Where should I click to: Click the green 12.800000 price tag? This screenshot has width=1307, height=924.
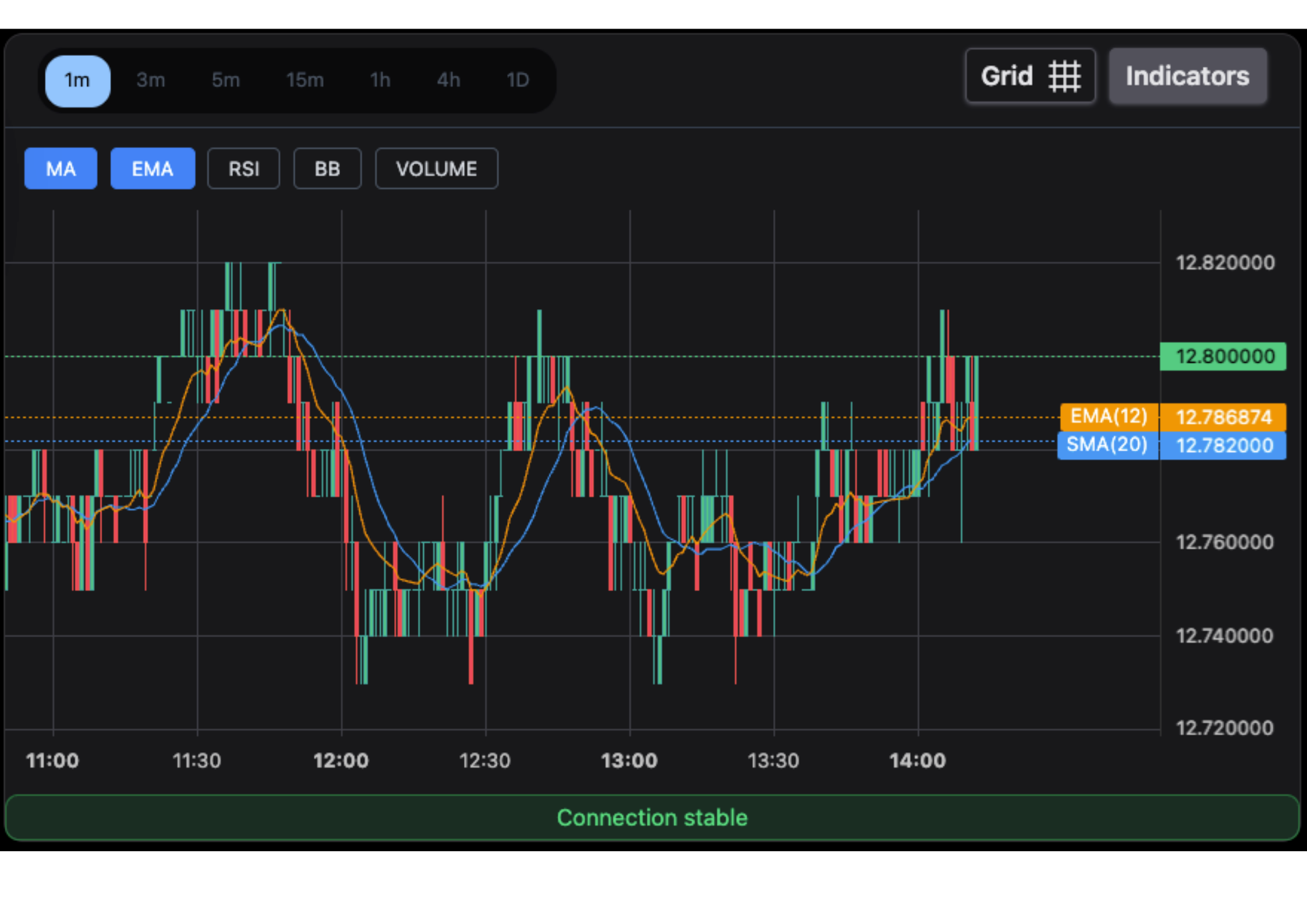coord(1223,356)
